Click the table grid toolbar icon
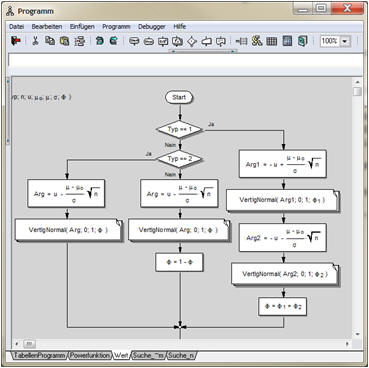The height and width of the screenshot is (368, 369). coord(272,41)
